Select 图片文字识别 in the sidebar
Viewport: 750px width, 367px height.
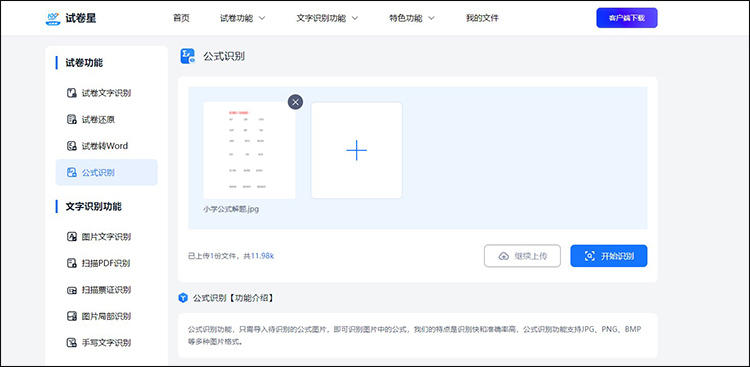click(x=106, y=237)
